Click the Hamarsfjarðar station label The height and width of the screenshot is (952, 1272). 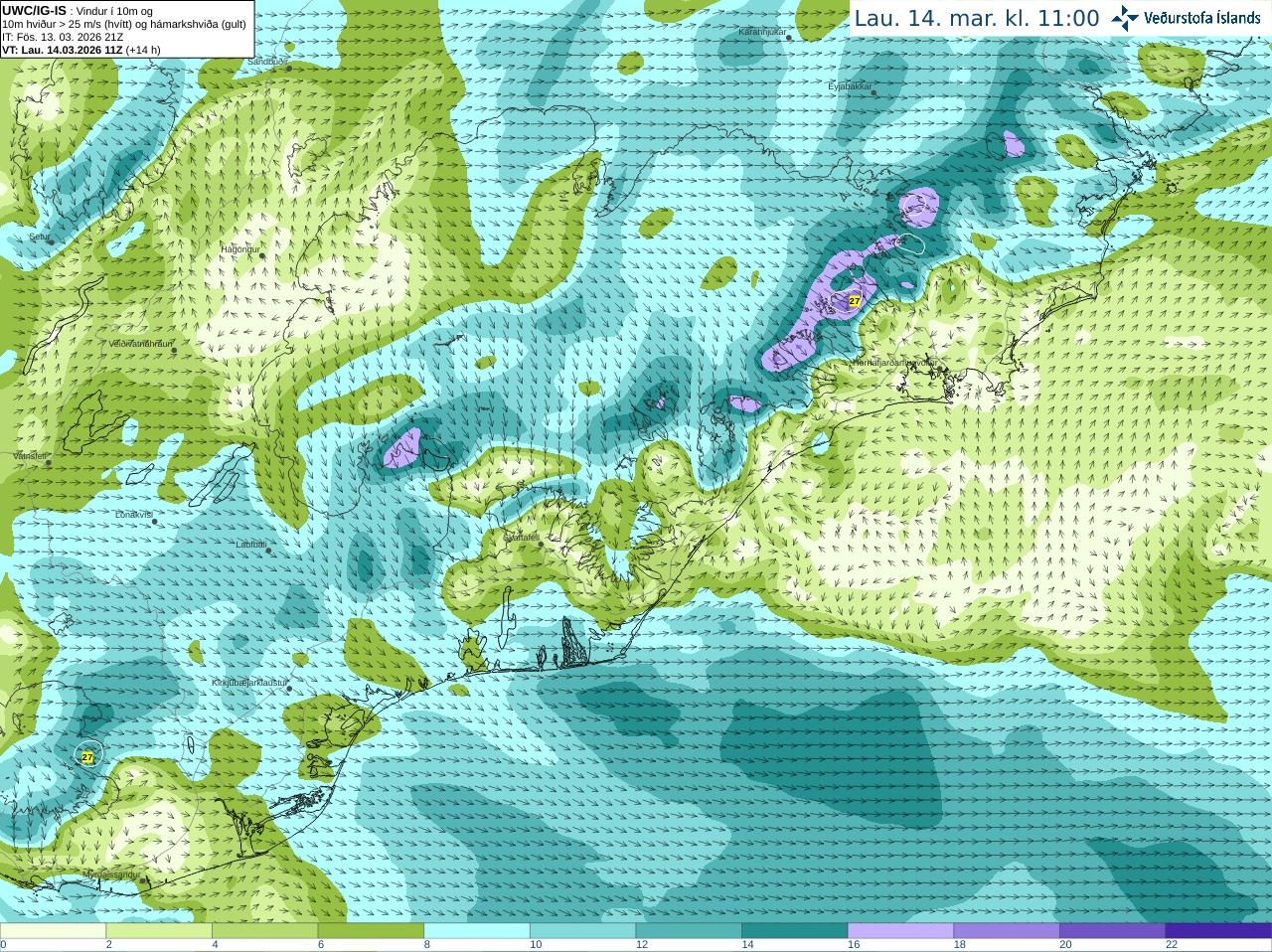tap(894, 363)
